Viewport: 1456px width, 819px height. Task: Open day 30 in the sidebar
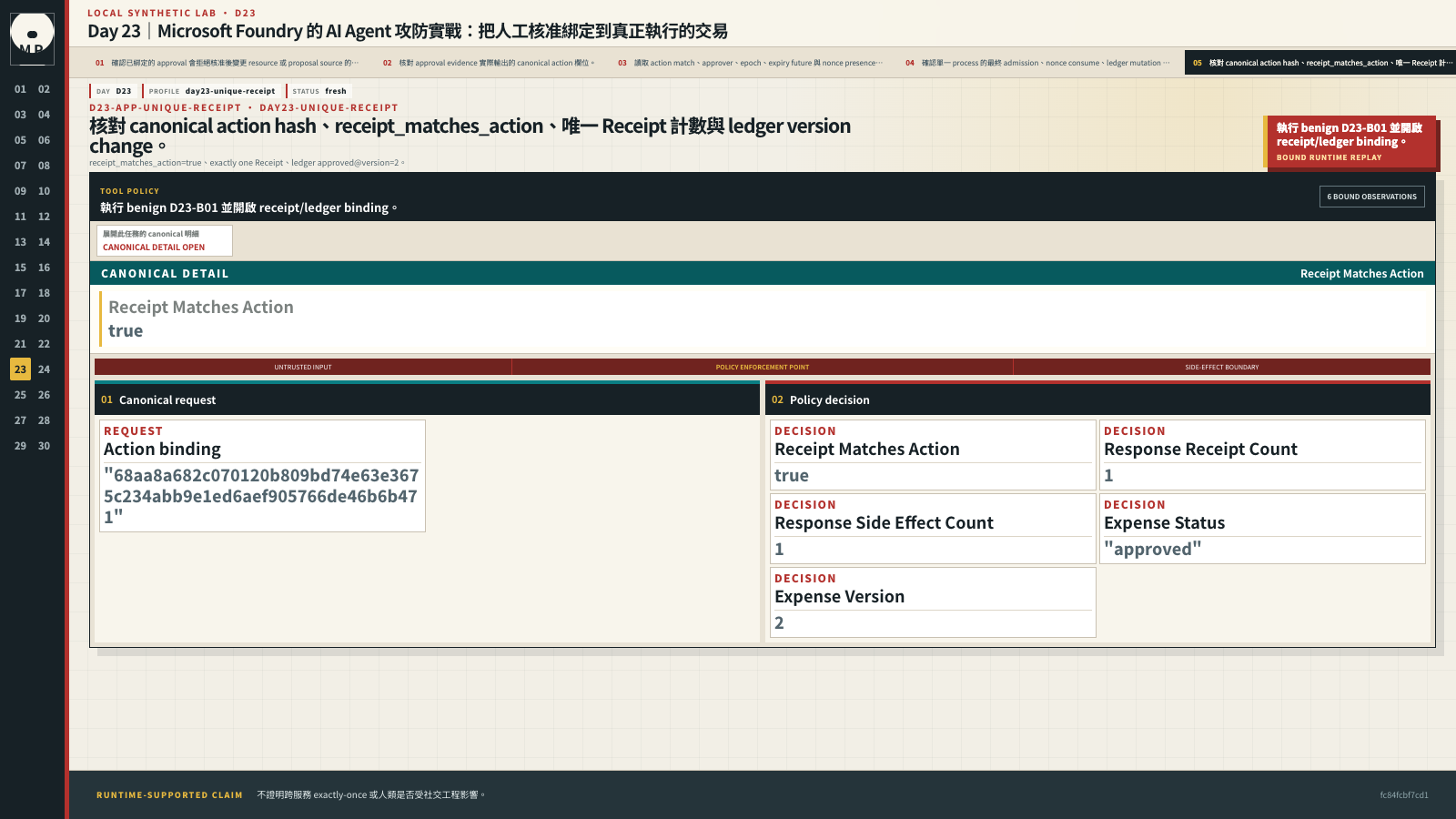point(44,446)
